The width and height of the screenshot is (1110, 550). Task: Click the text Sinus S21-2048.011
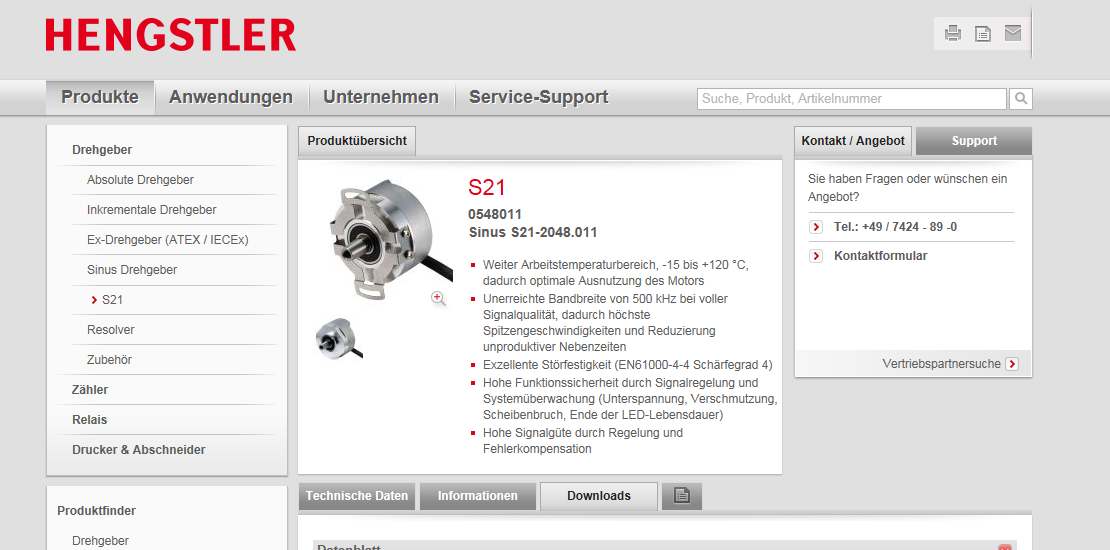[x=533, y=232]
